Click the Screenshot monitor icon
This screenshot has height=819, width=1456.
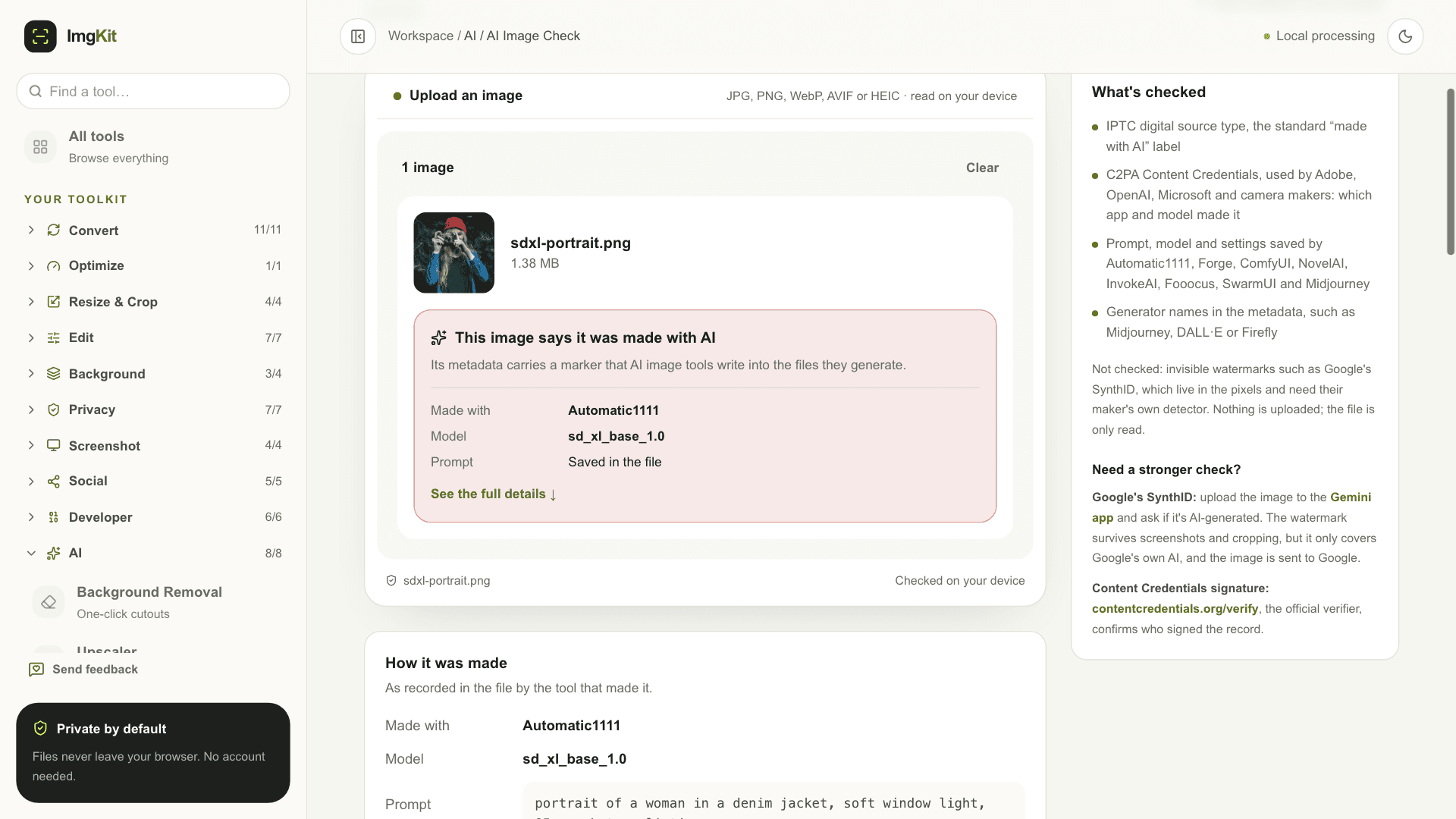(54, 445)
